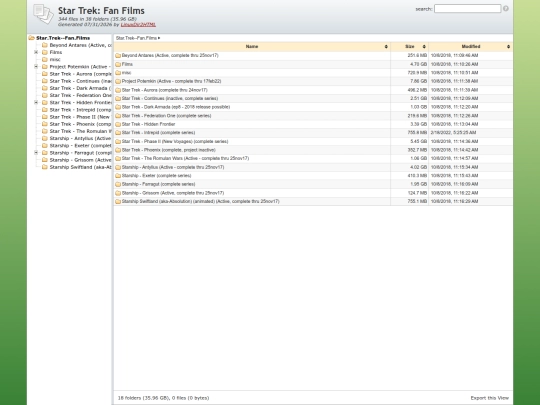540x405 pixels.
Task: Click folder icon of Films list row
Action: point(118,64)
